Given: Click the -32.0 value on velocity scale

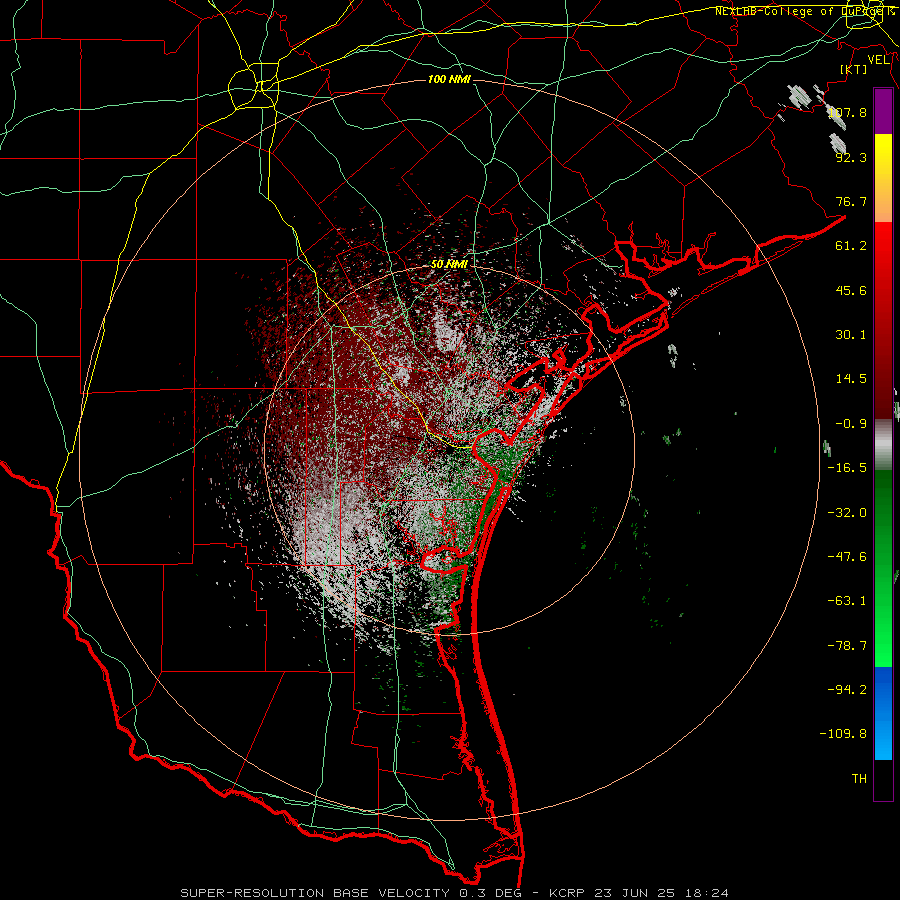Looking at the screenshot, I should point(847,513).
